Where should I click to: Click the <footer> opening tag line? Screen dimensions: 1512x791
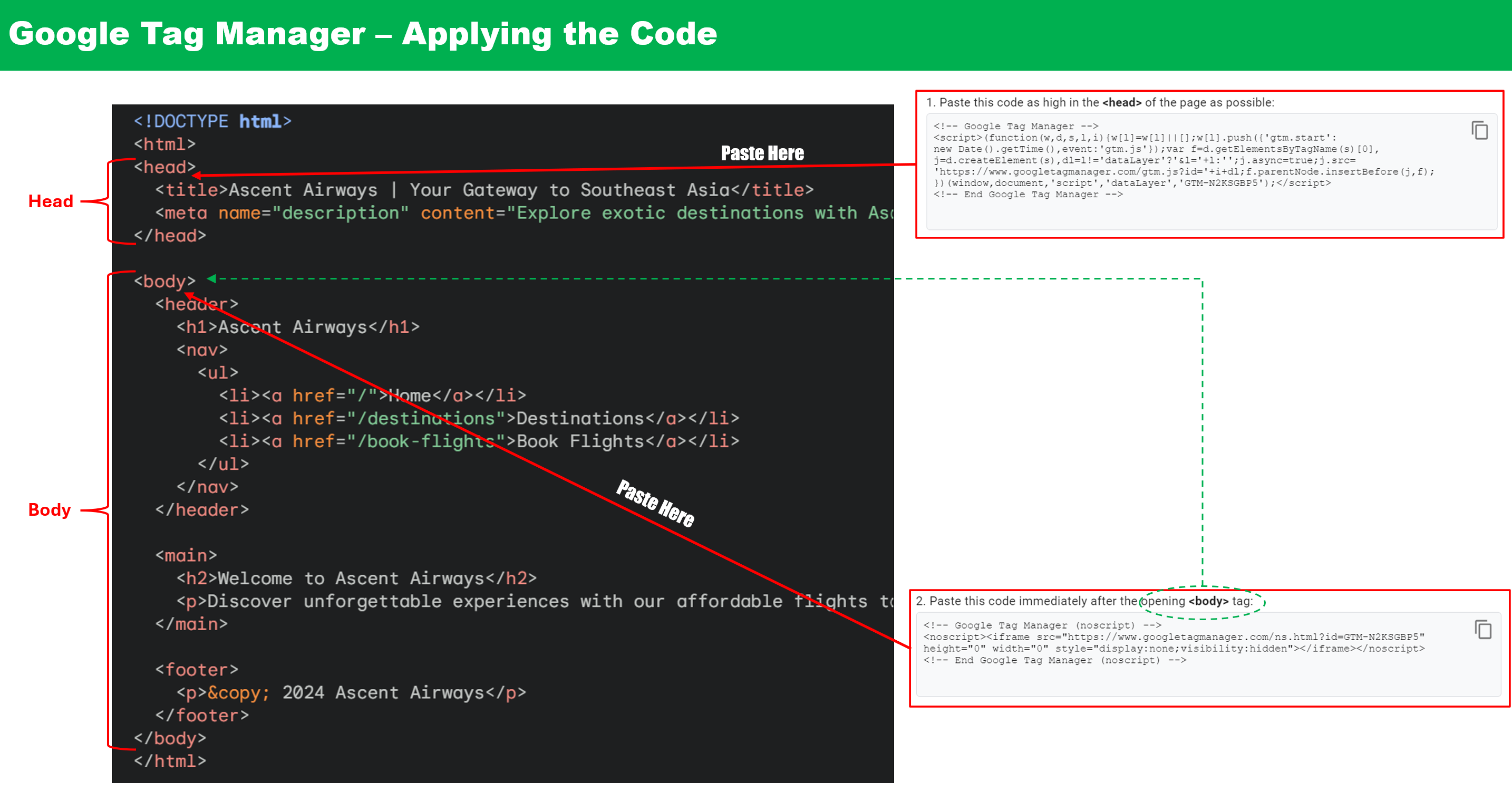click(x=197, y=669)
